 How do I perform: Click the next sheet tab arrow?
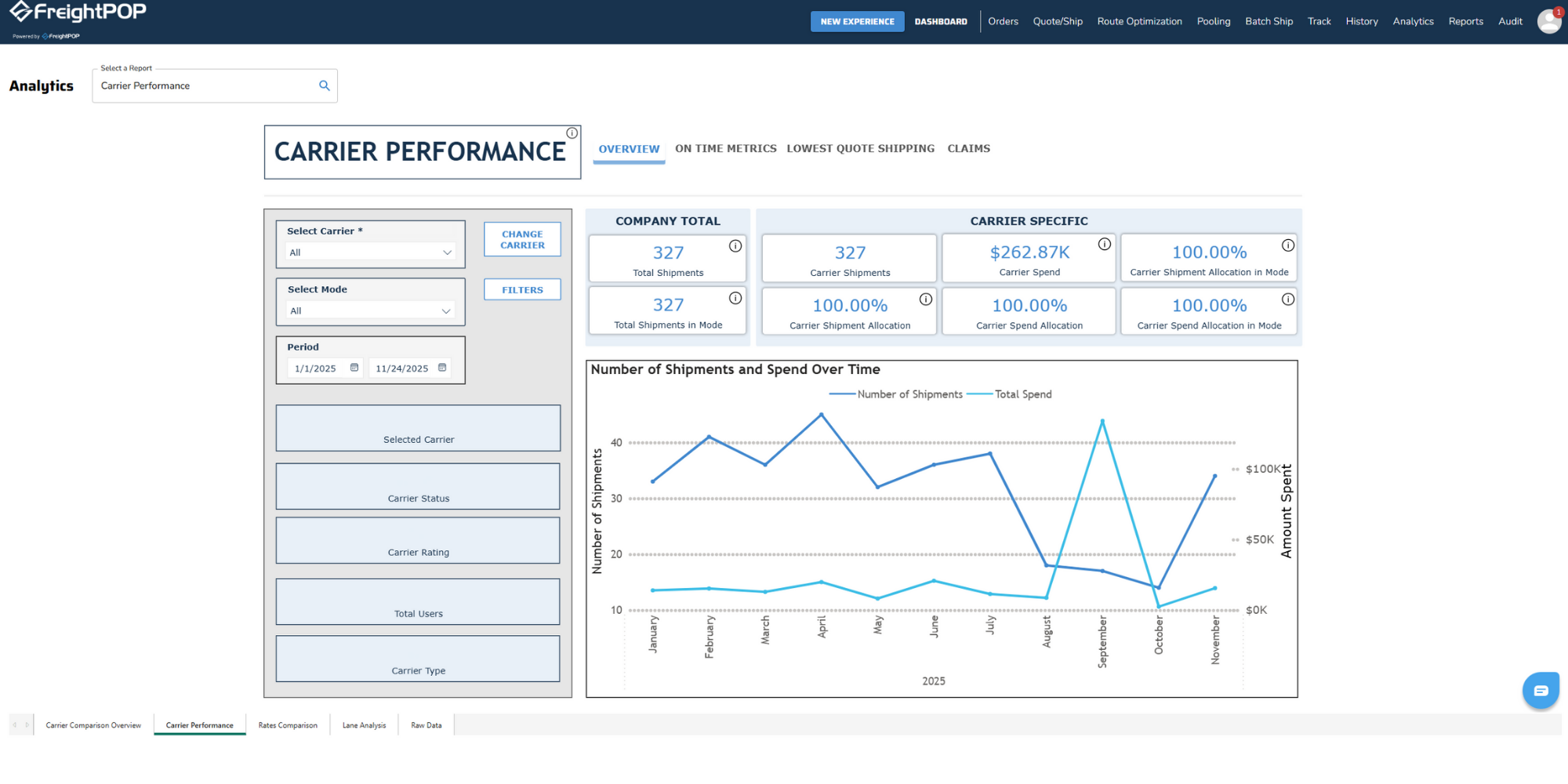click(27, 725)
